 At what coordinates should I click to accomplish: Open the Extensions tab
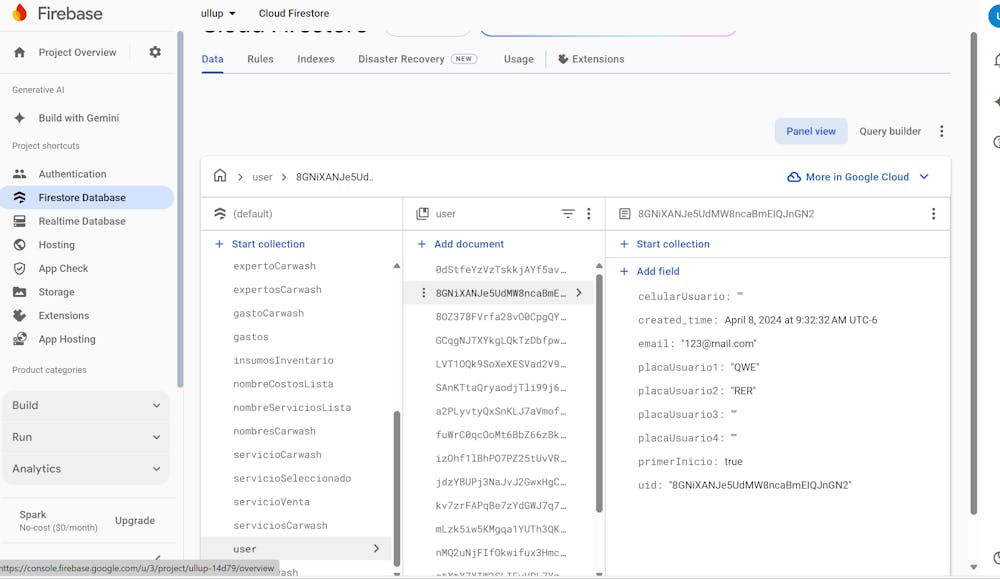[x=591, y=59]
